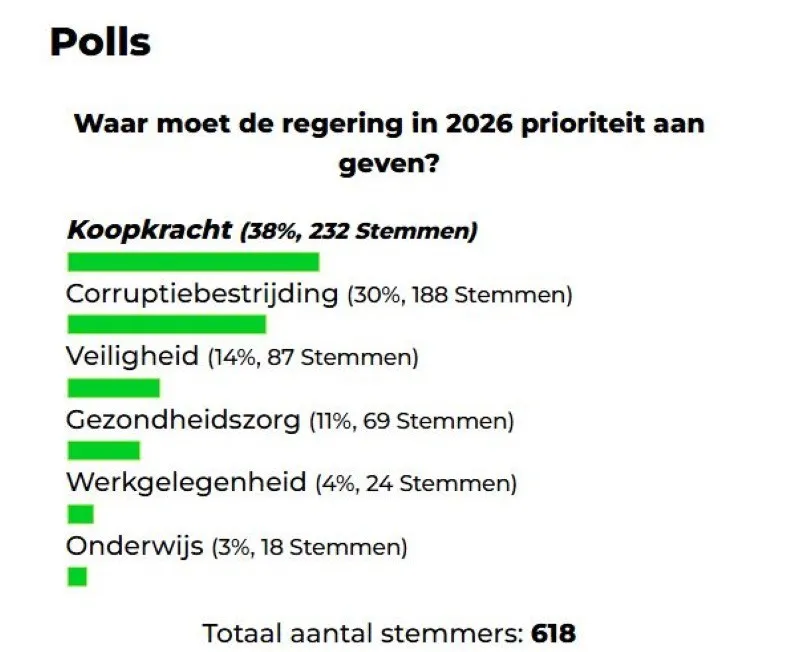Select the Veiligheid option label

tap(133, 356)
